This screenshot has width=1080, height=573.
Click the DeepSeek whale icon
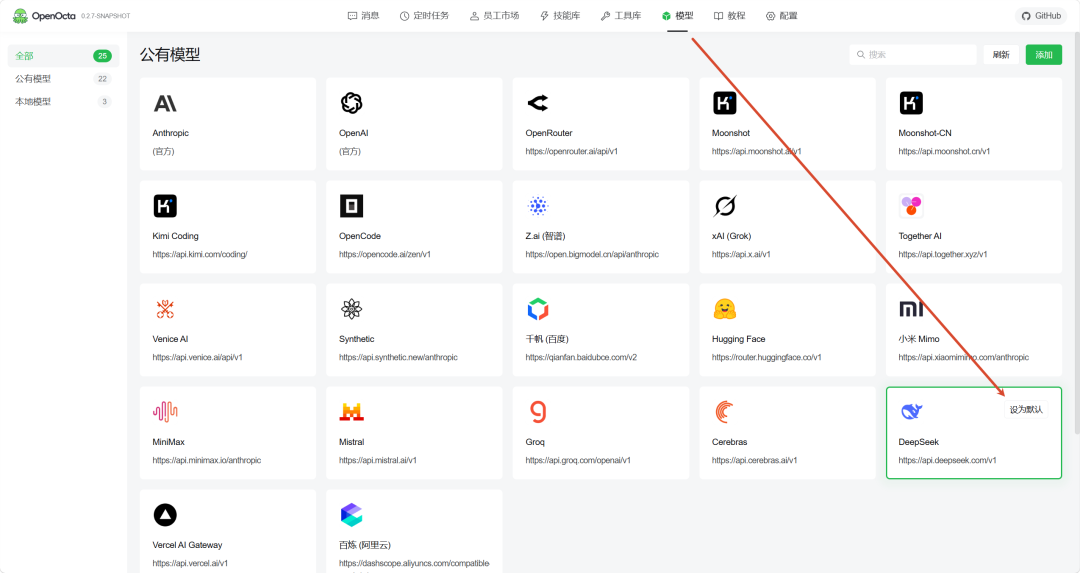[911, 412]
